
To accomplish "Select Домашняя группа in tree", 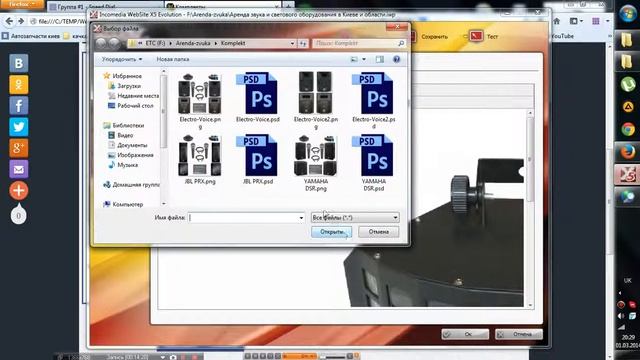I will [x=136, y=184].
